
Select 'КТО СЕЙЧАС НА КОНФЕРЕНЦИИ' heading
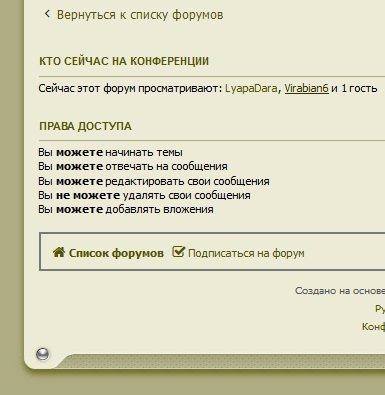point(124,61)
